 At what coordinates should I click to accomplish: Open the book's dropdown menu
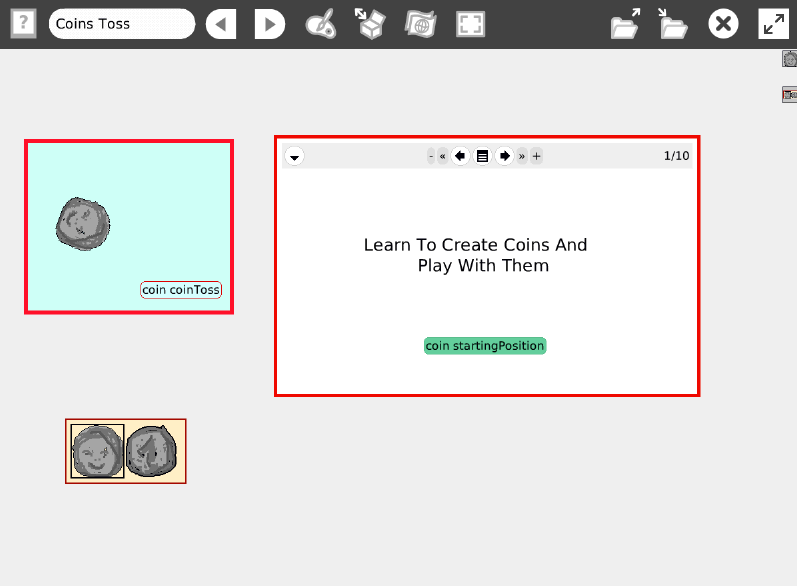click(x=294, y=156)
